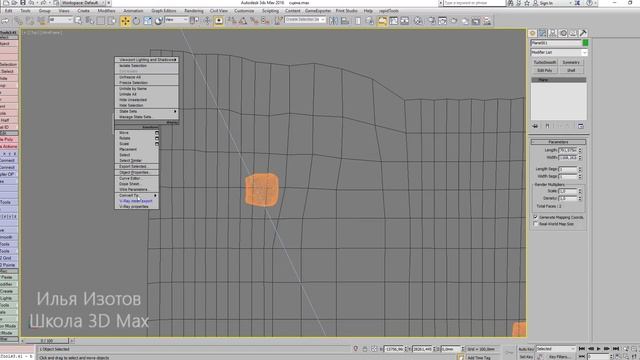Click the search keyword input field
The width and height of the screenshot is (640, 360).
(x=474, y=3)
